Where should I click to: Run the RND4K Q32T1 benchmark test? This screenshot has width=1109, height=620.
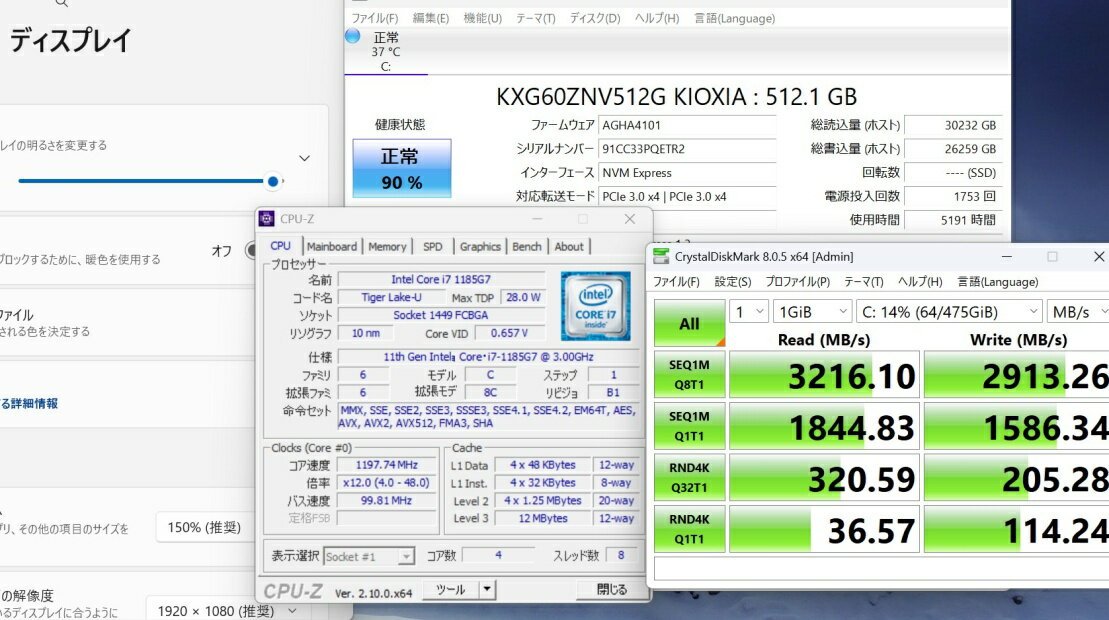click(x=689, y=476)
